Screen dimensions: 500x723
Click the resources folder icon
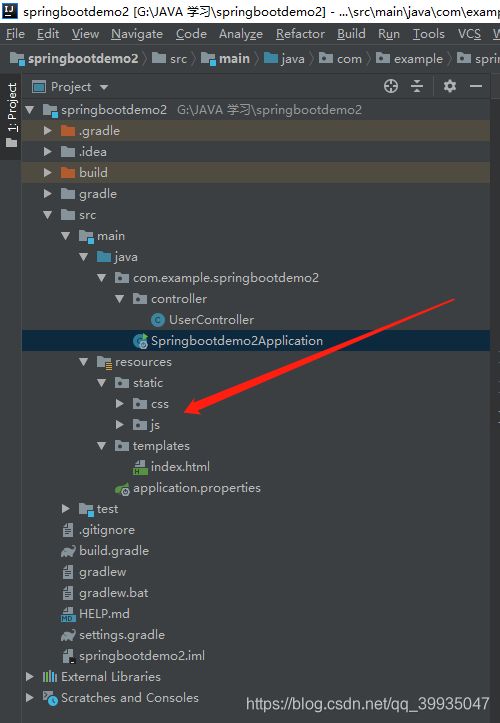click(x=104, y=362)
